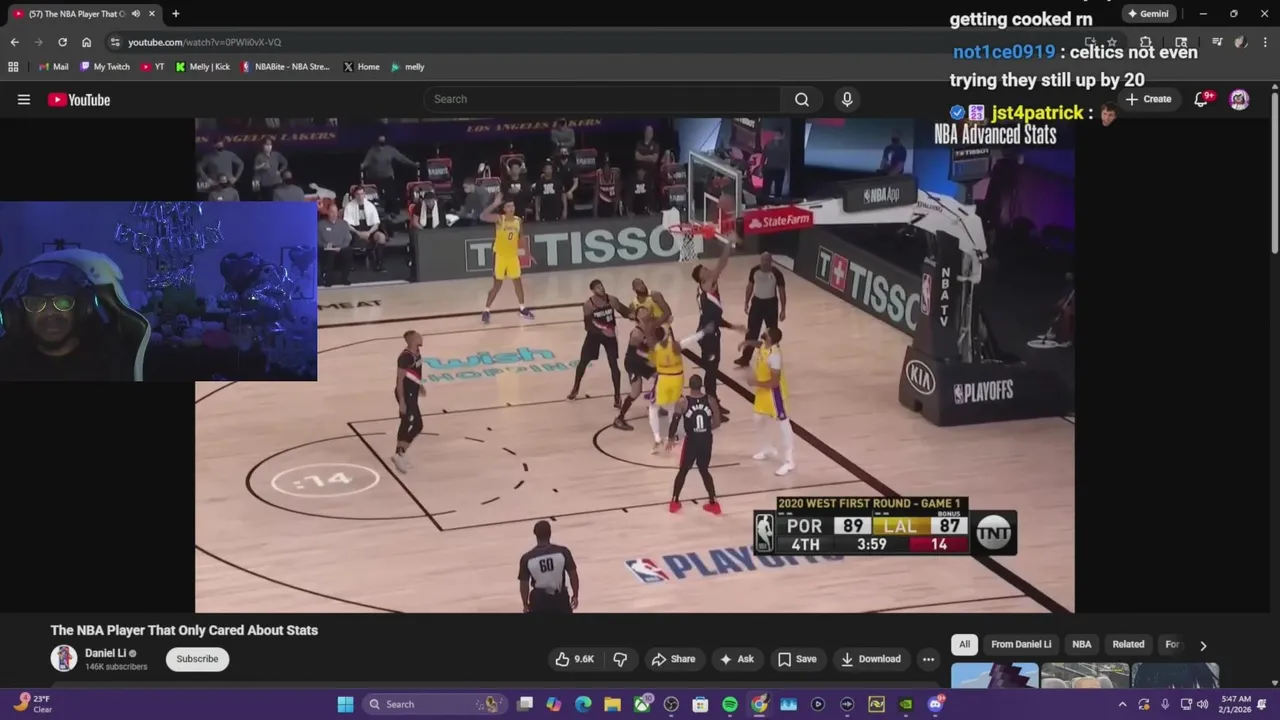This screenshot has width=1280, height=720.
Task: Open the volume control in tray
Action: click(x=1202, y=704)
